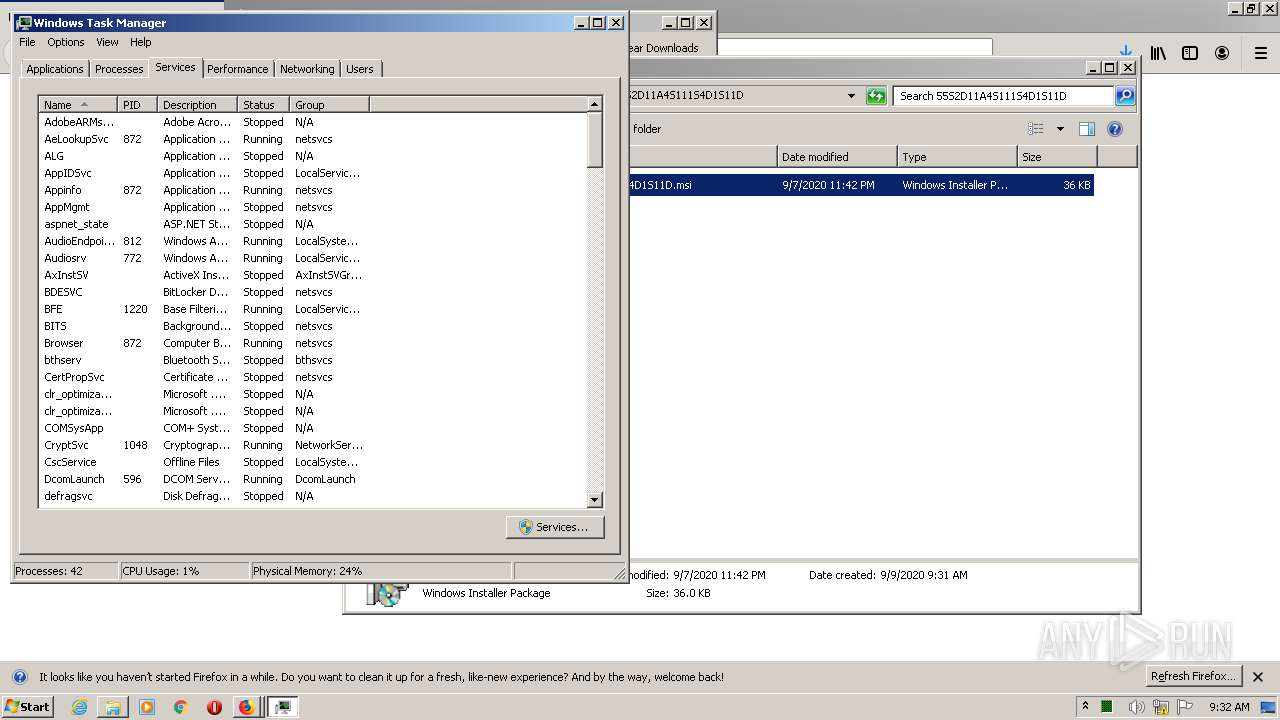1280x720 pixels.
Task: Click Firefox notification question icon
Action: pyautogui.click(x=19, y=677)
